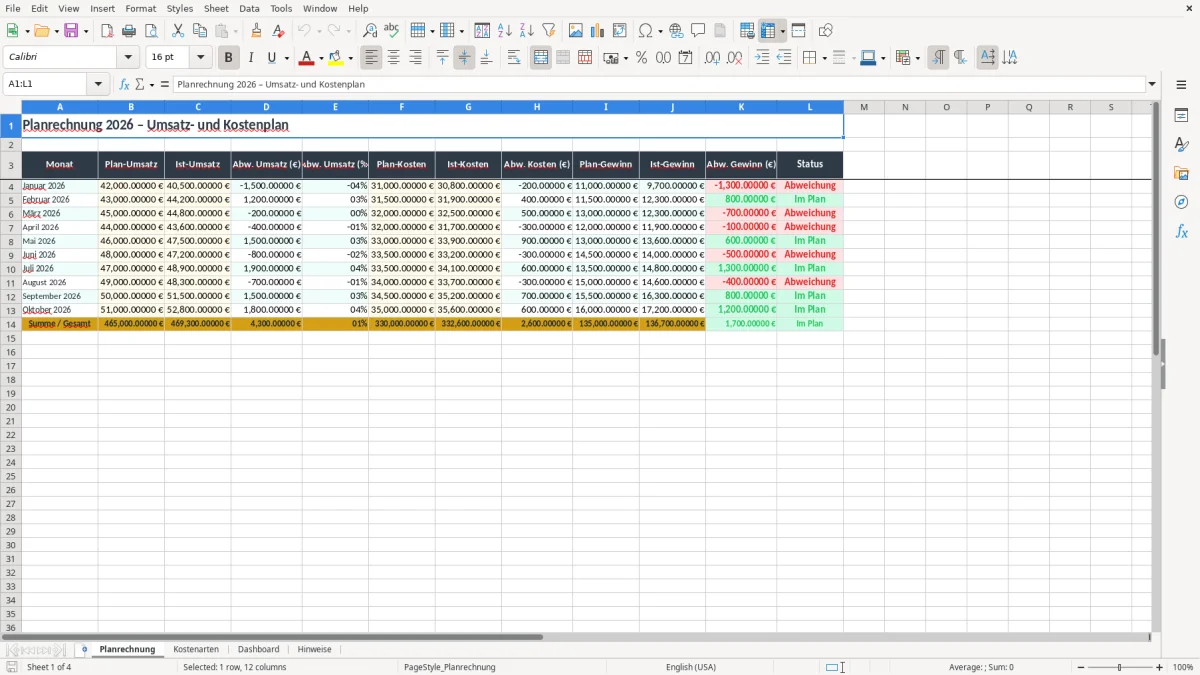Open Font Color dropdown arrow
1200x675 pixels.
(x=321, y=58)
